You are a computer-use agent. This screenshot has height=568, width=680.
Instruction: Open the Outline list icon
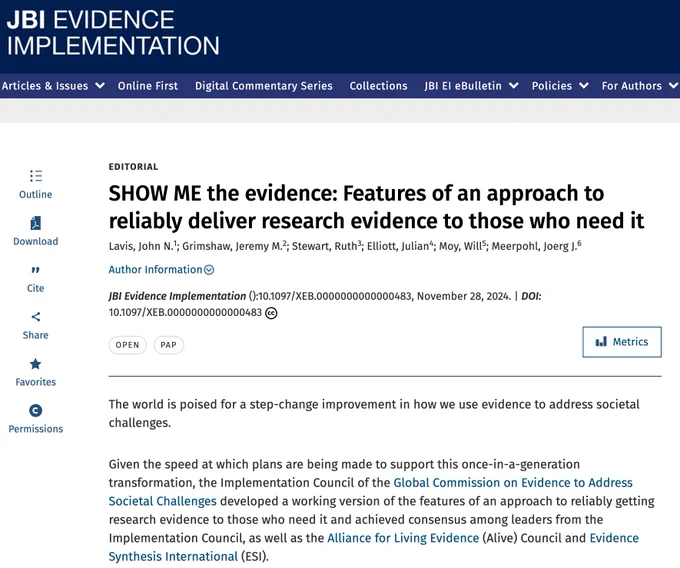tap(36, 176)
